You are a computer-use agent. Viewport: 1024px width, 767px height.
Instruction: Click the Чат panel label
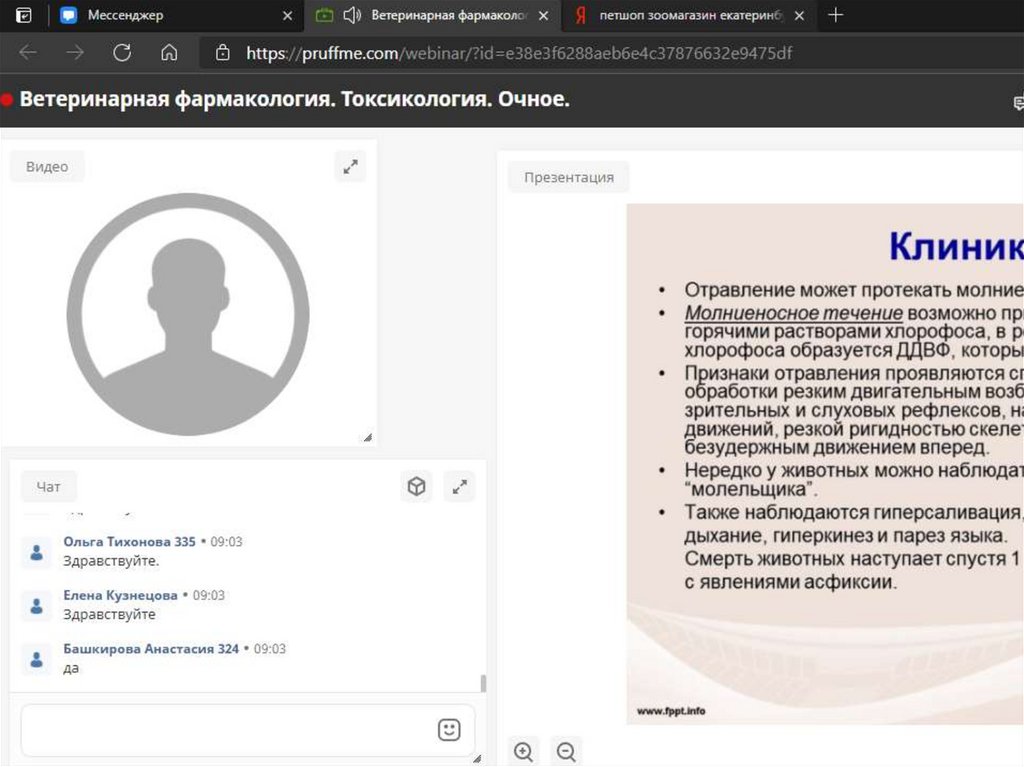(x=48, y=487)
